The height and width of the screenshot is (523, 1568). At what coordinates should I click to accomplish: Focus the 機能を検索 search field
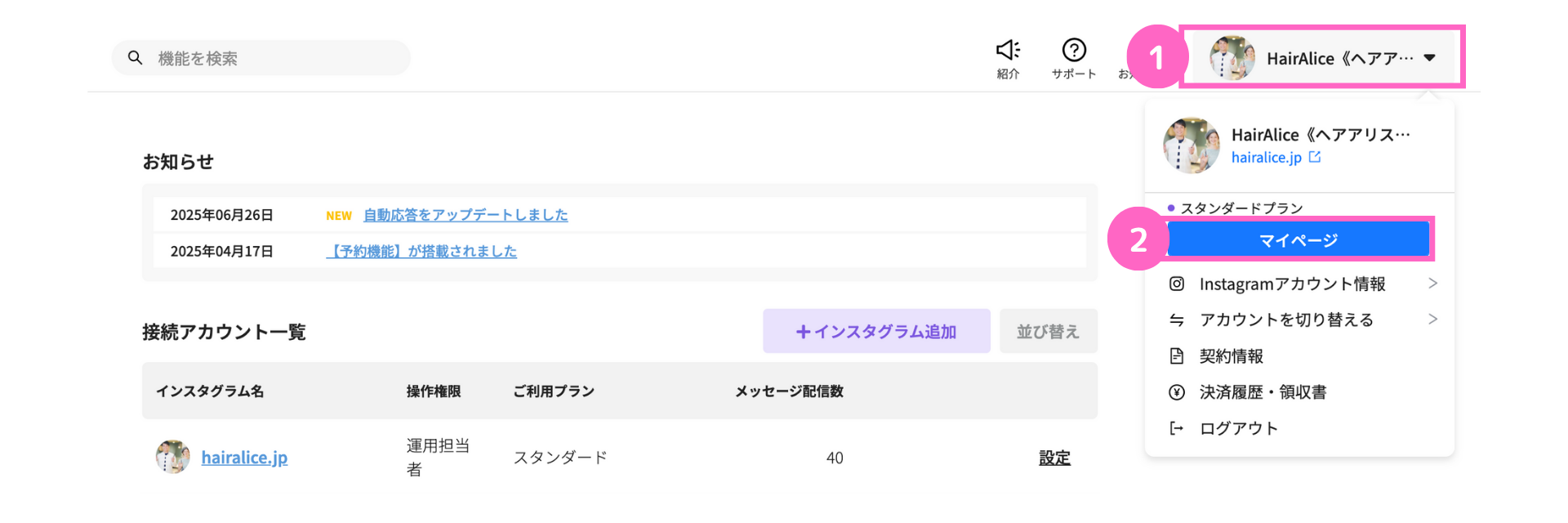coord(261,58)
